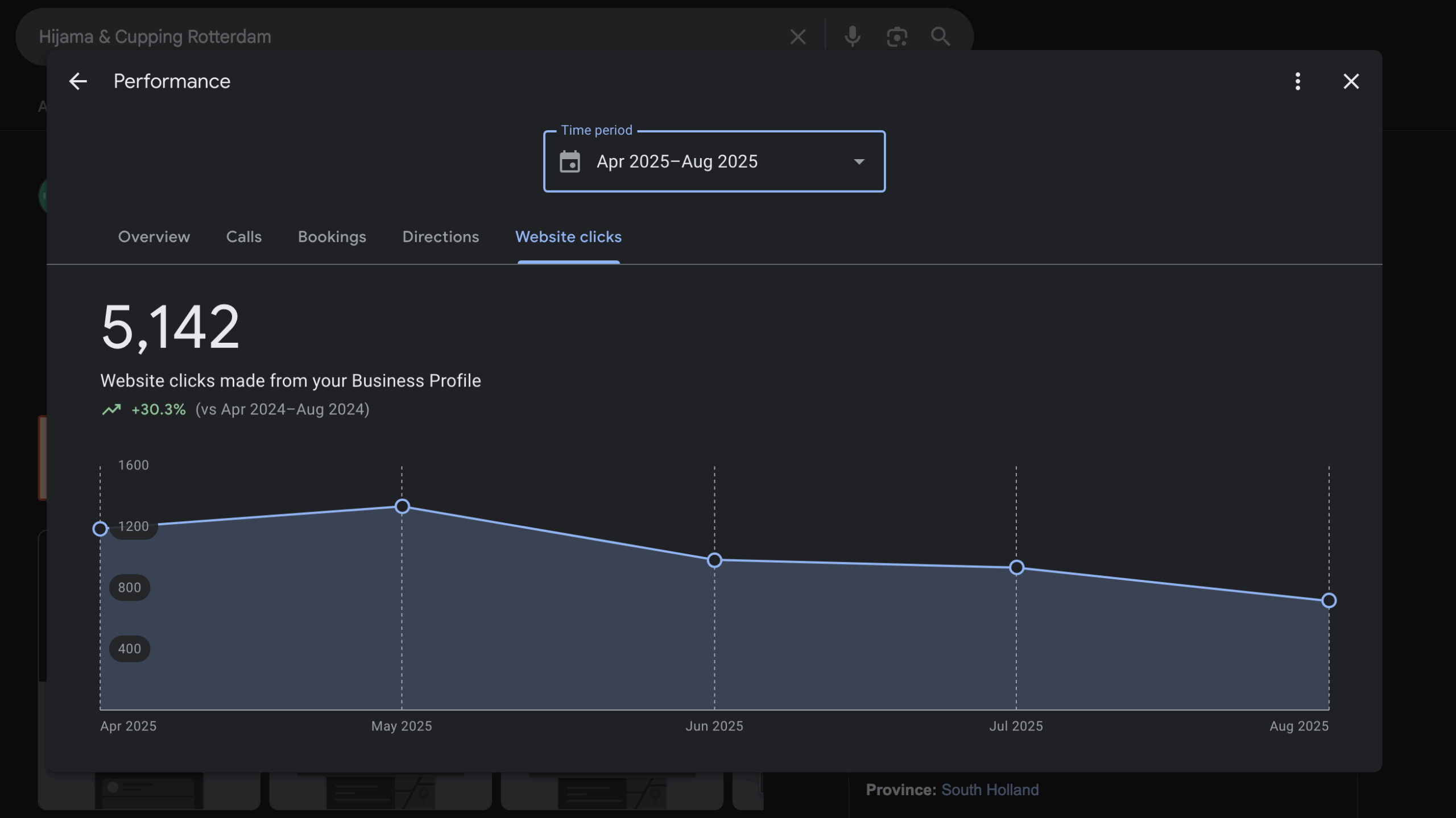This screenshot has width=1456, height=818.
Task: Click the magnifying glass search icon
Action: 940,37
